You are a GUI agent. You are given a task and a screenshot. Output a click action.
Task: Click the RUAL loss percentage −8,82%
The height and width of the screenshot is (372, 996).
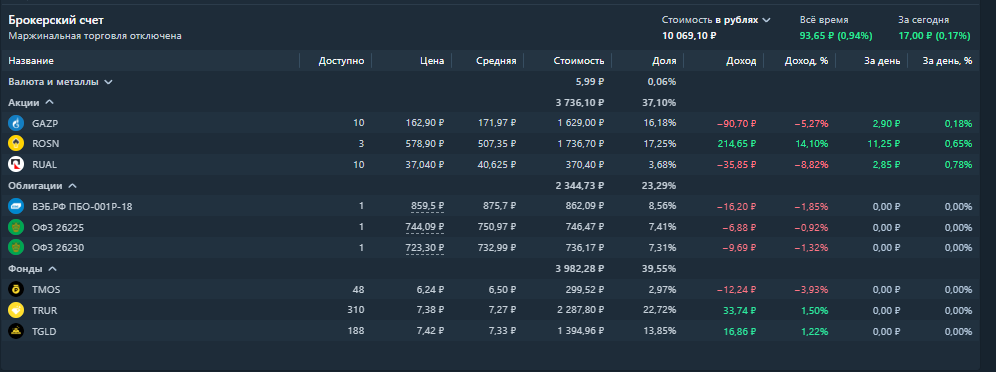click(811, 164)
